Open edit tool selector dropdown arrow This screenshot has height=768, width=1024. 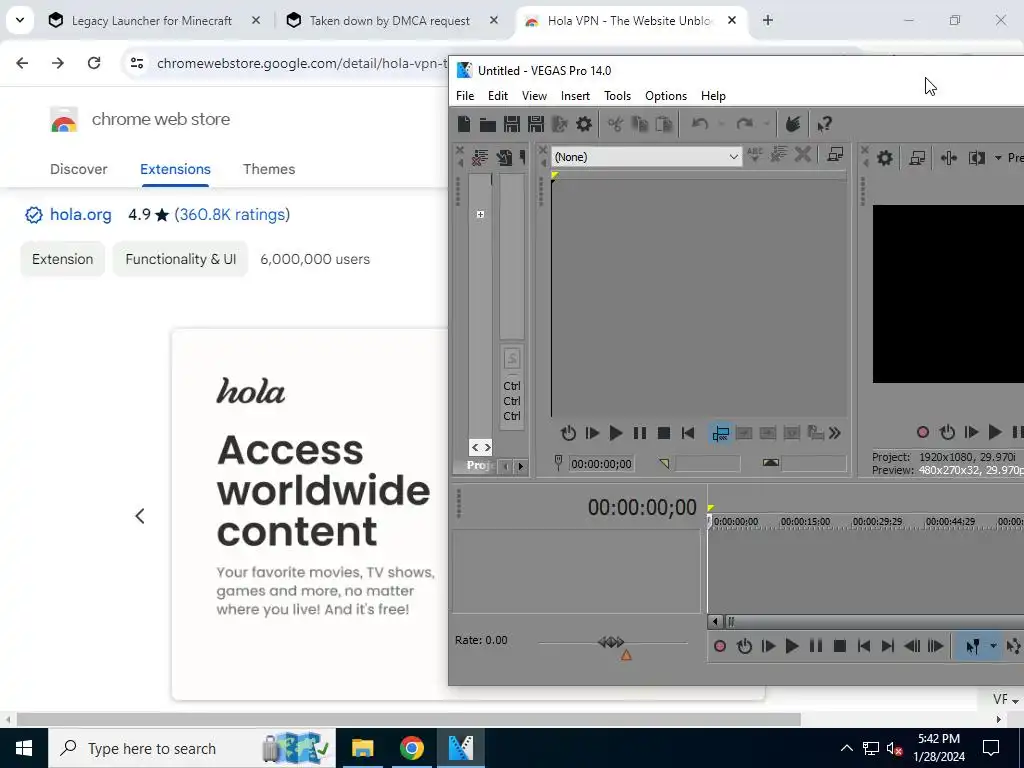pyautogui.click(x=993, y=646)
